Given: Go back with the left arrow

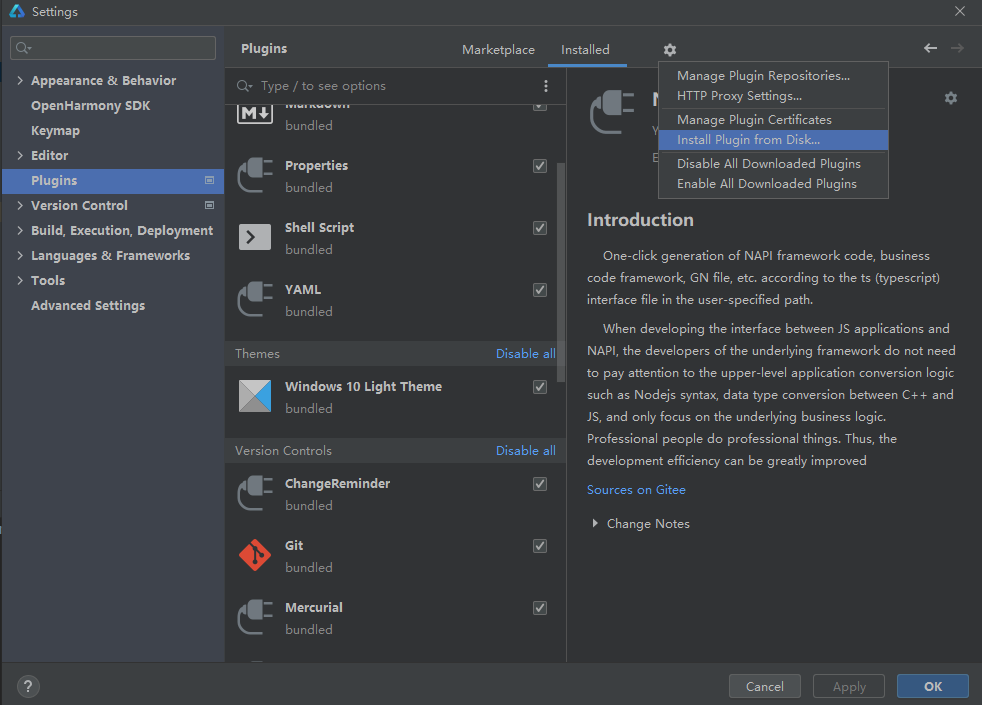Looking at the screenshot, I should 930,48.
